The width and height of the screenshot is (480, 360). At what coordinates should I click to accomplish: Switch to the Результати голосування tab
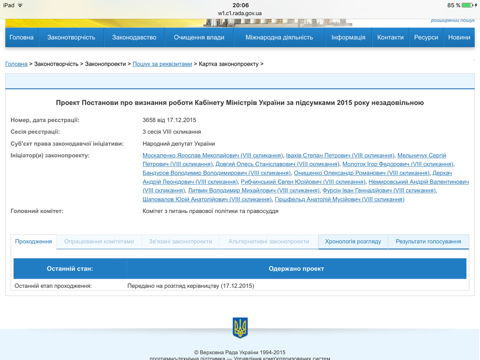coord(428,241)
